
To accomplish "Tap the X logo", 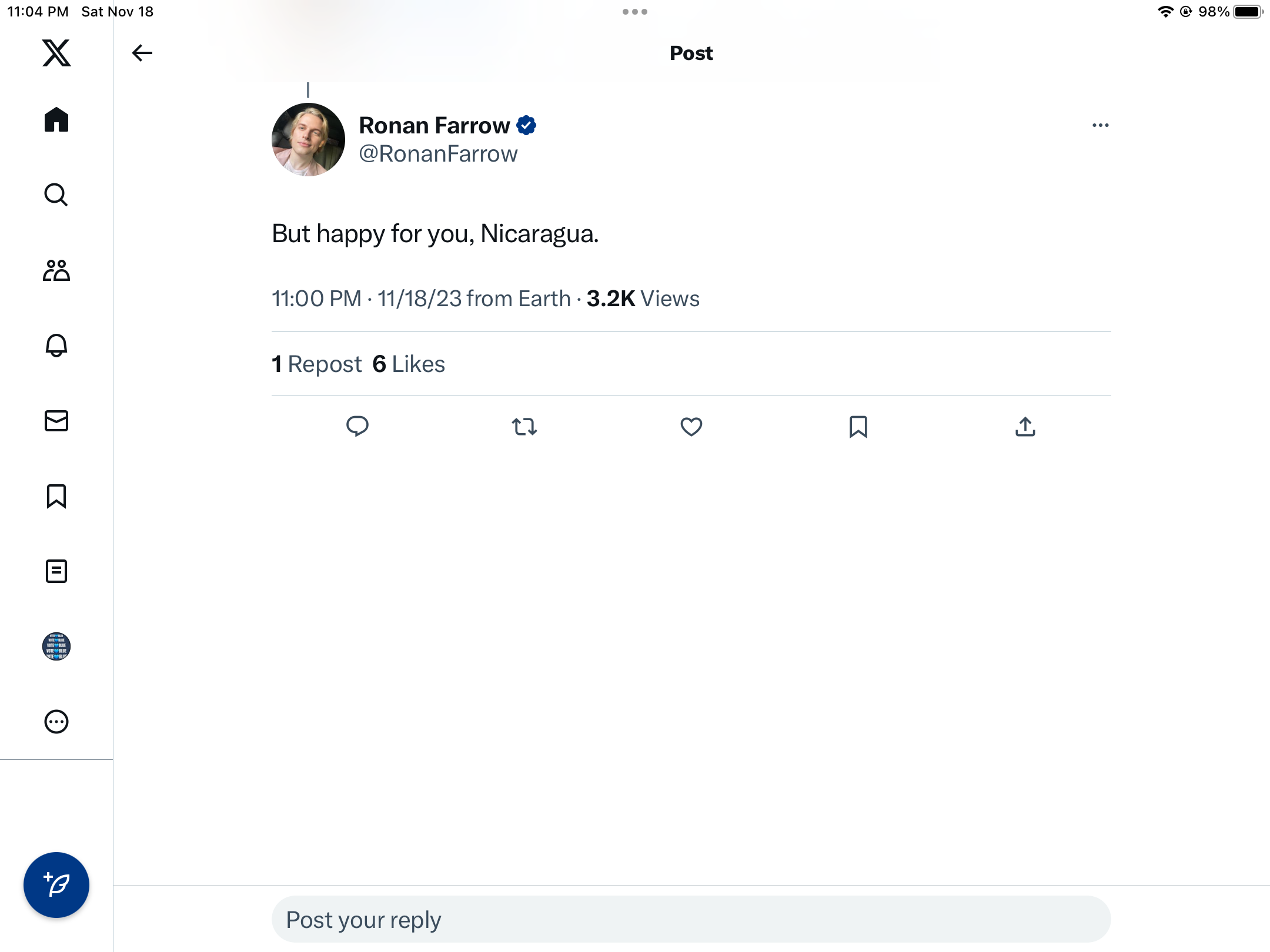I will pos(56,53).
